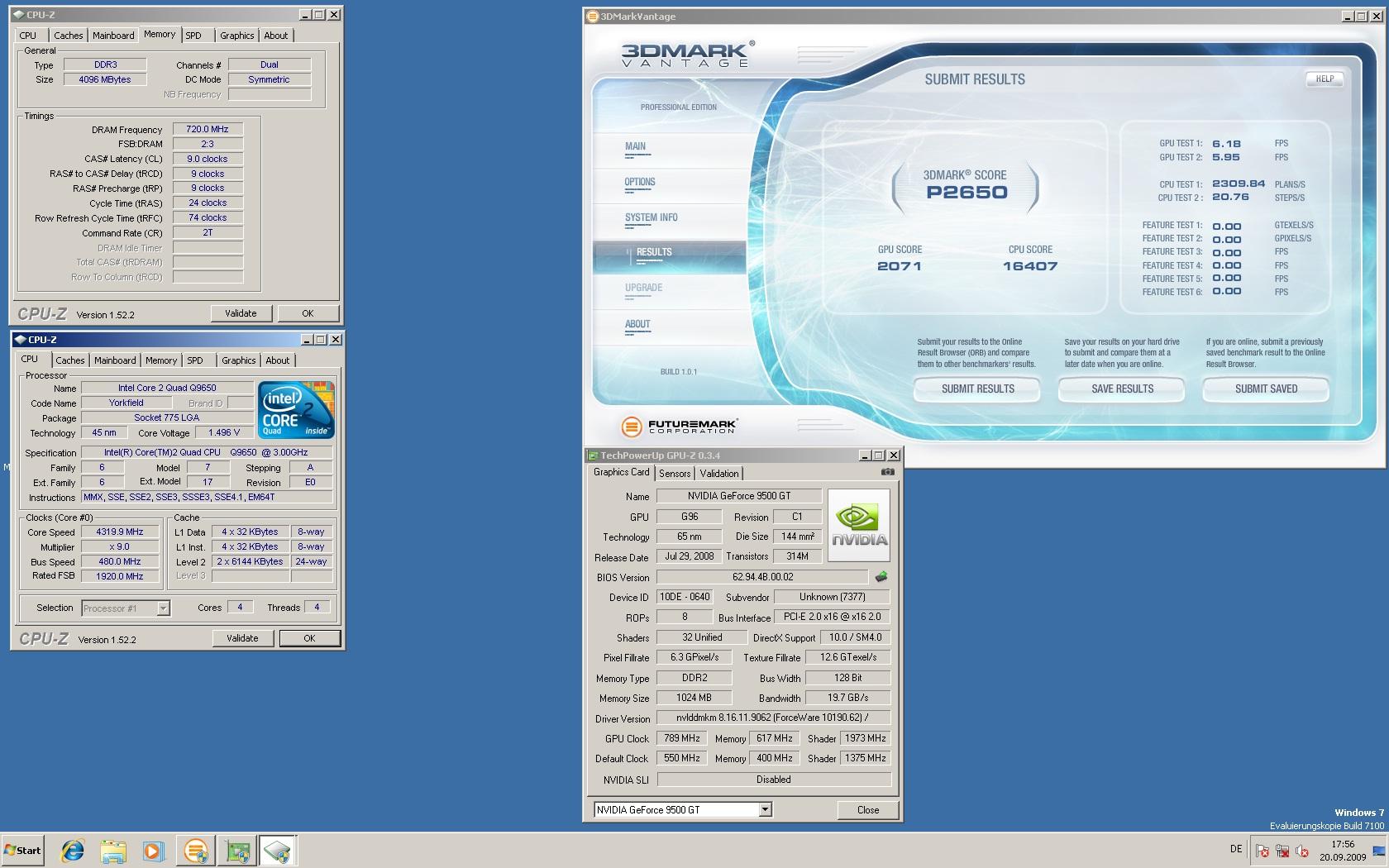This screenshot has width=1389, height=868.
Task: Open Memory tab in lower CPU-Z window
Action: coord(161,360)
